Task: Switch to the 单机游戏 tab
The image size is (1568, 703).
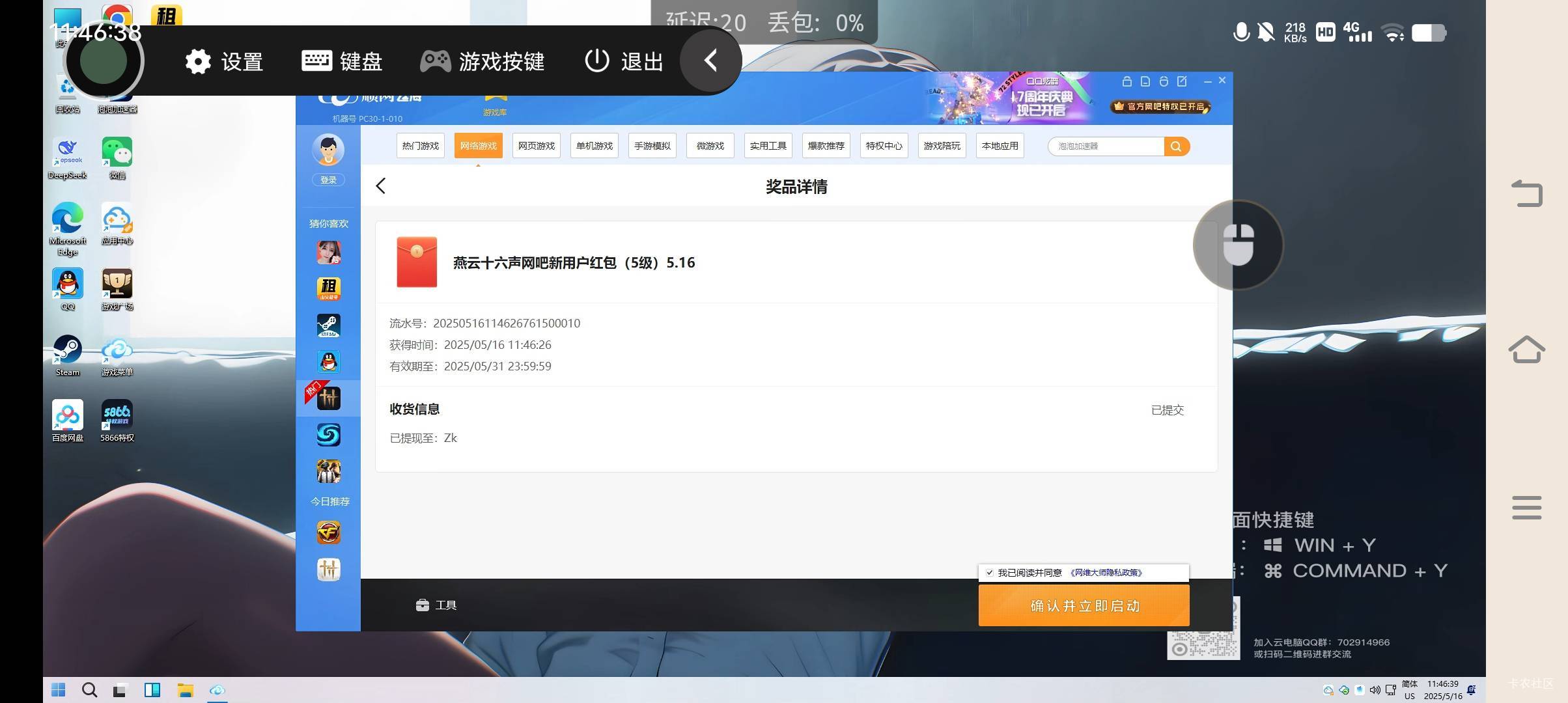Action: [x=594, y=146]
